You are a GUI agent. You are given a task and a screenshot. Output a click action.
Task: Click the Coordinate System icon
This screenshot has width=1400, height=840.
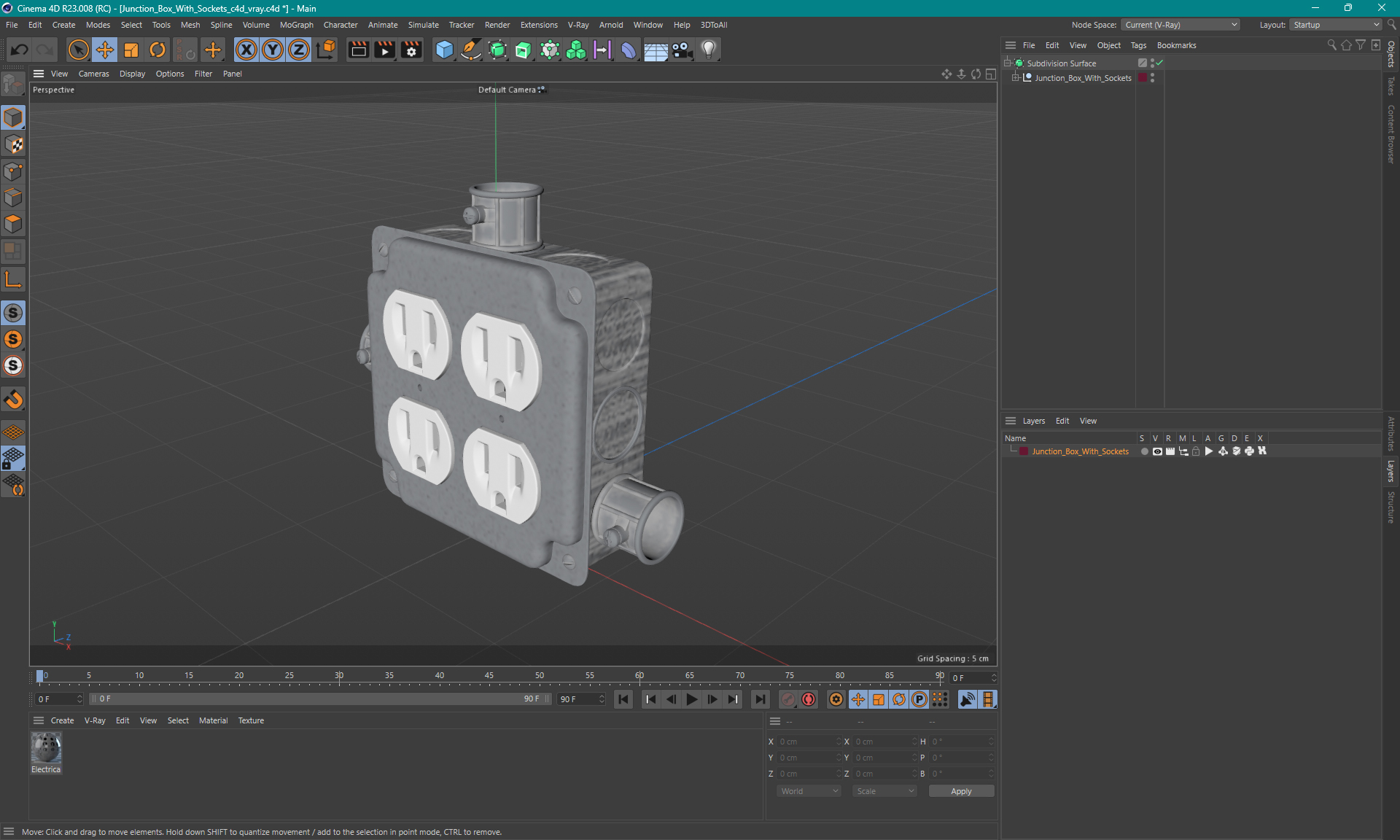pyautogui.click(x=326, y=50)
